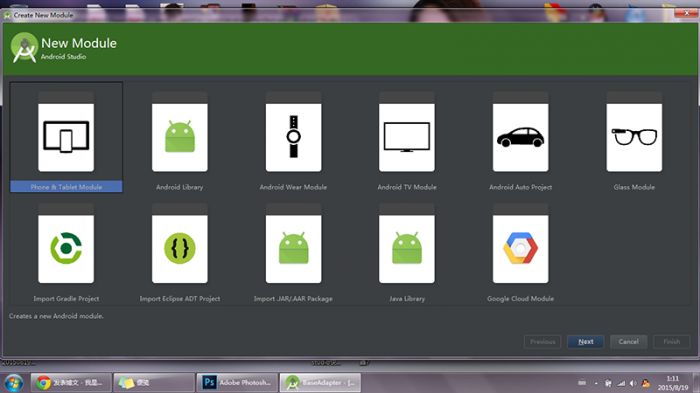Click the 'Java Library' label text
700x393 pixels.
pos(407,299)
